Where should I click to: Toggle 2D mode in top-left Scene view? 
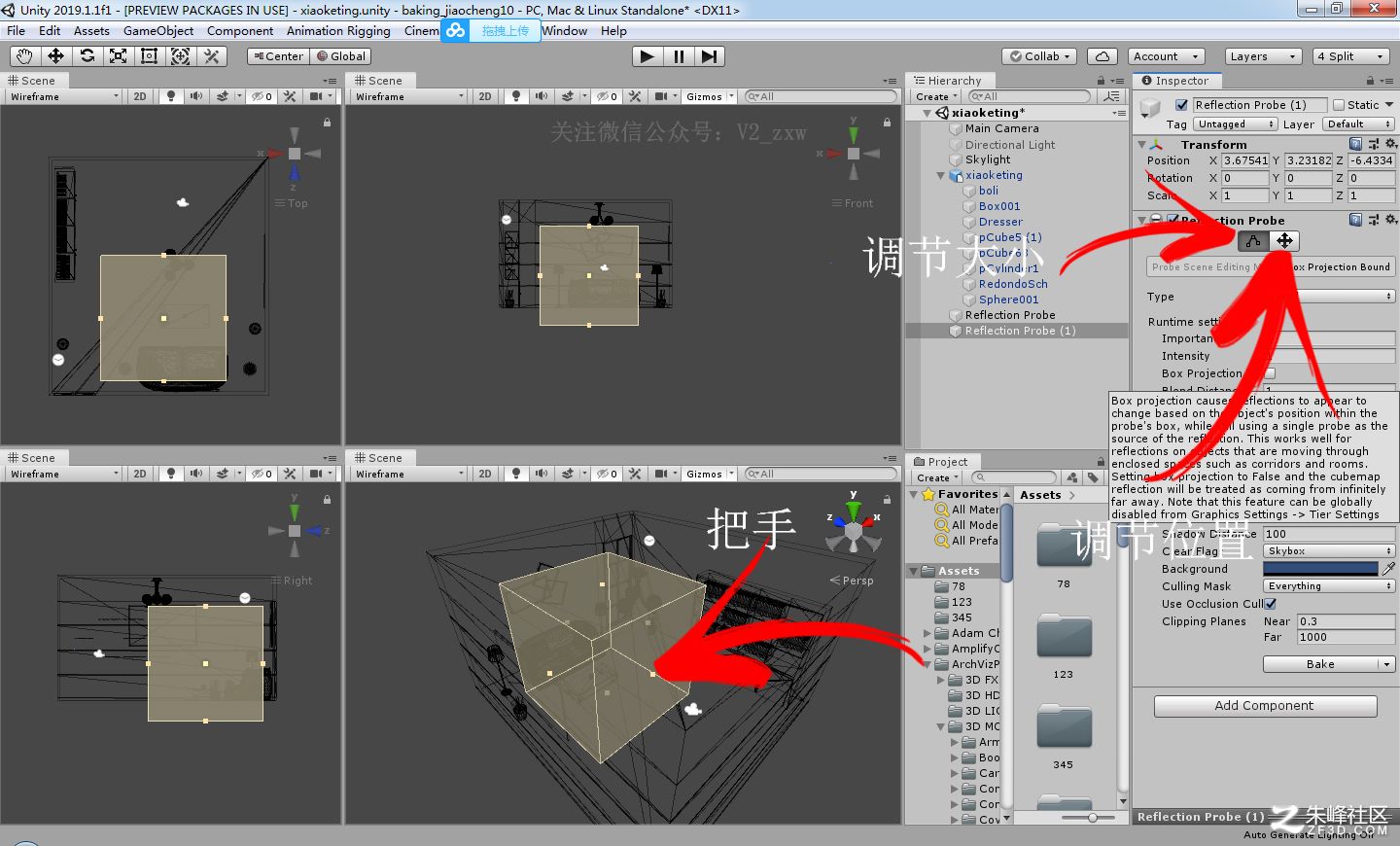point(140,96)
